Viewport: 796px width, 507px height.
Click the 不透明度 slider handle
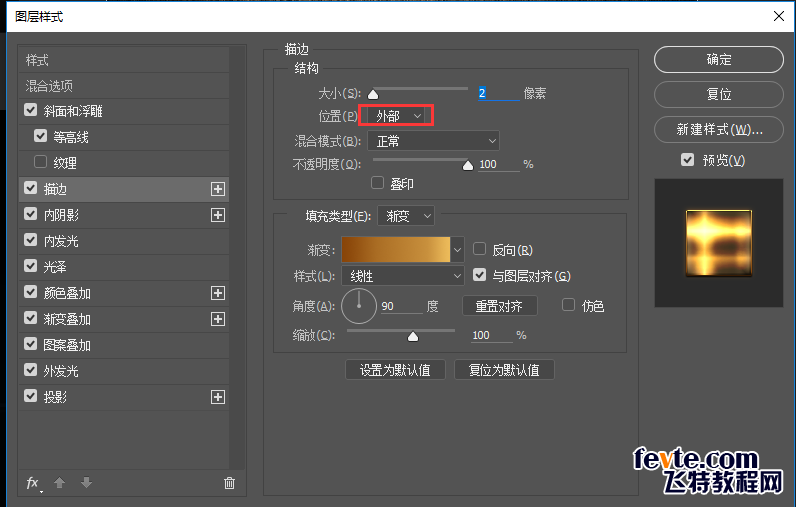[468, 165]
